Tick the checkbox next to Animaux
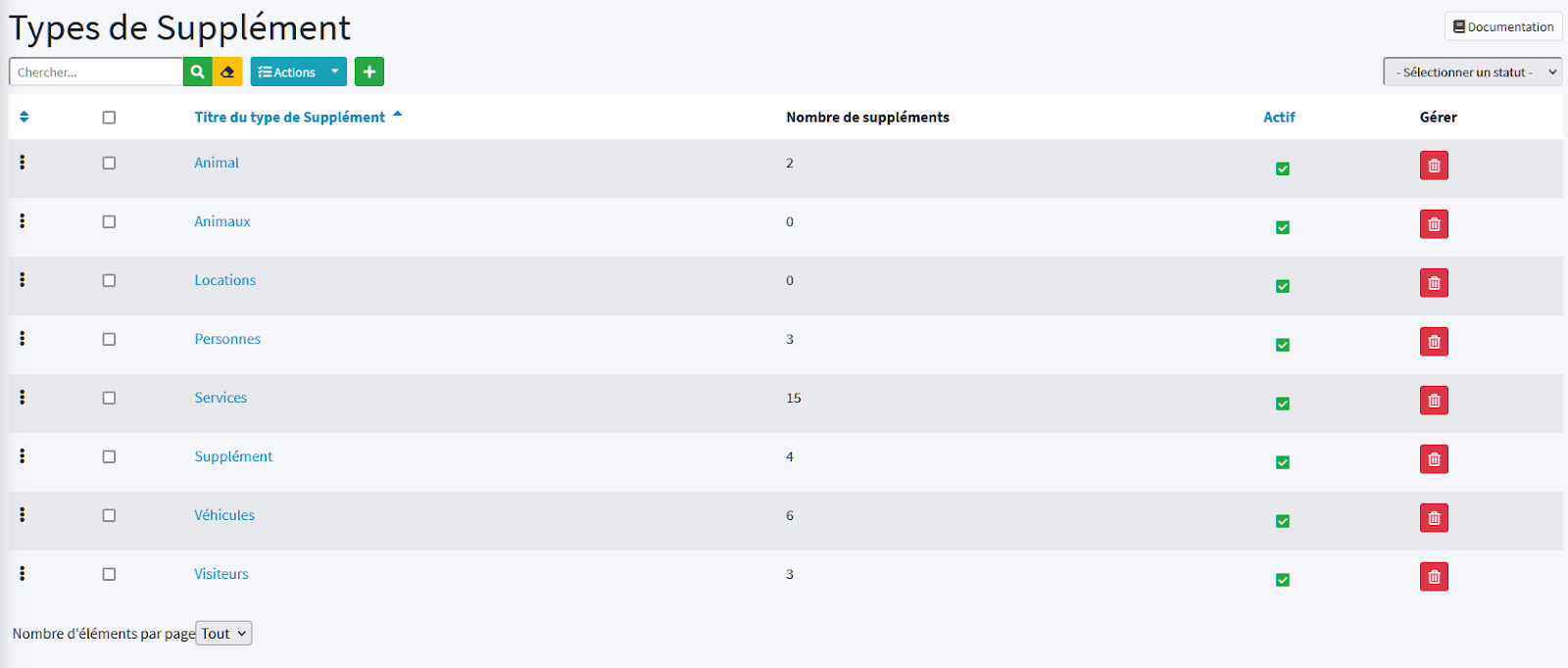 (109, 221)
